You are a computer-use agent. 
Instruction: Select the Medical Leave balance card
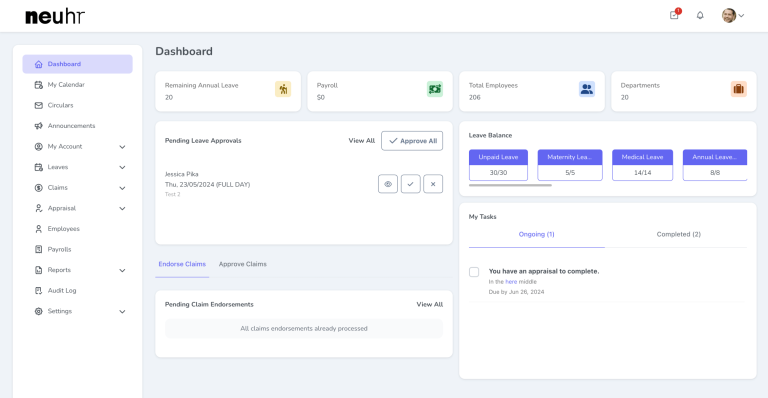point(642,165)
